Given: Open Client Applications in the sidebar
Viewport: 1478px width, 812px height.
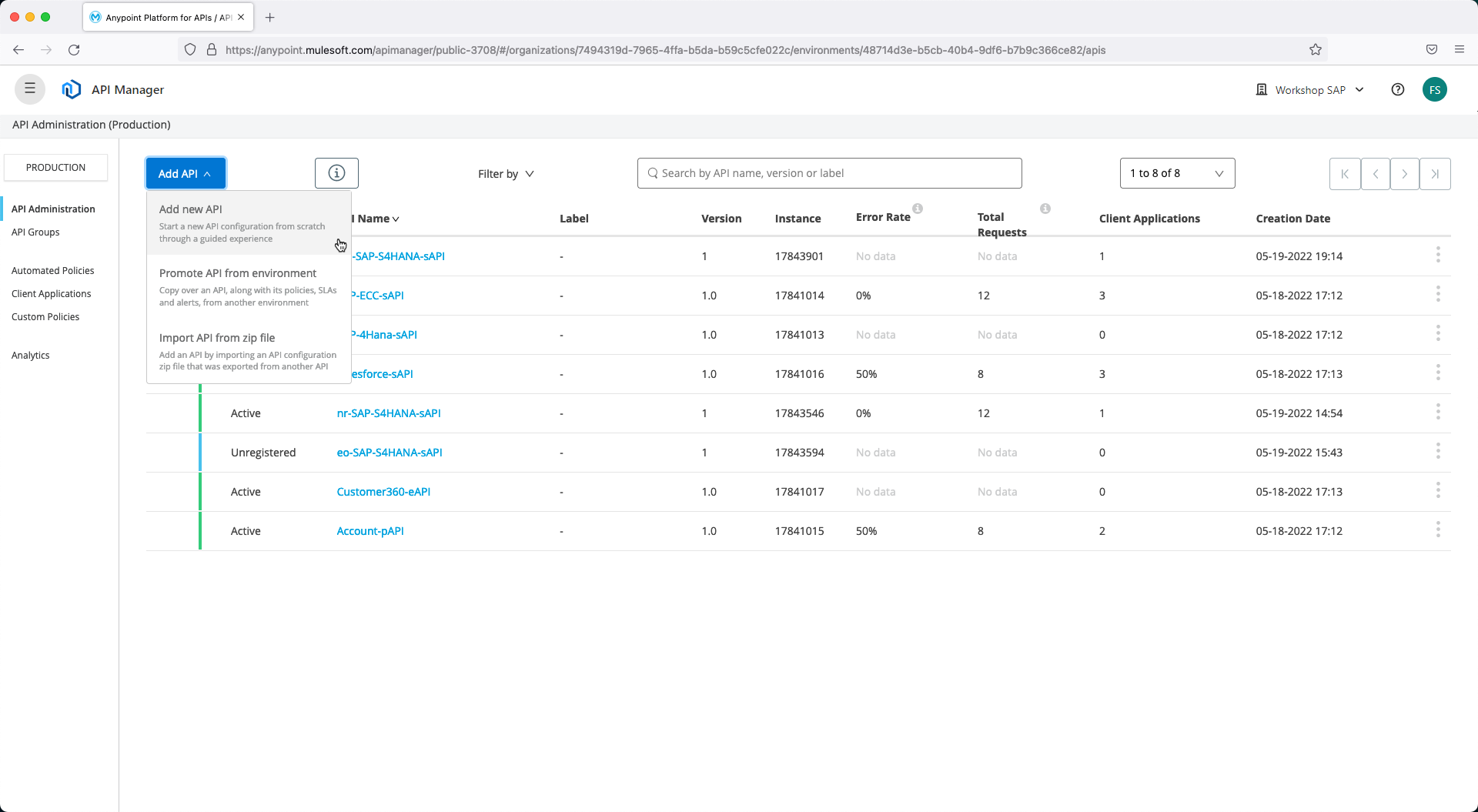Looking at the screenshot, I should (52, 293).
